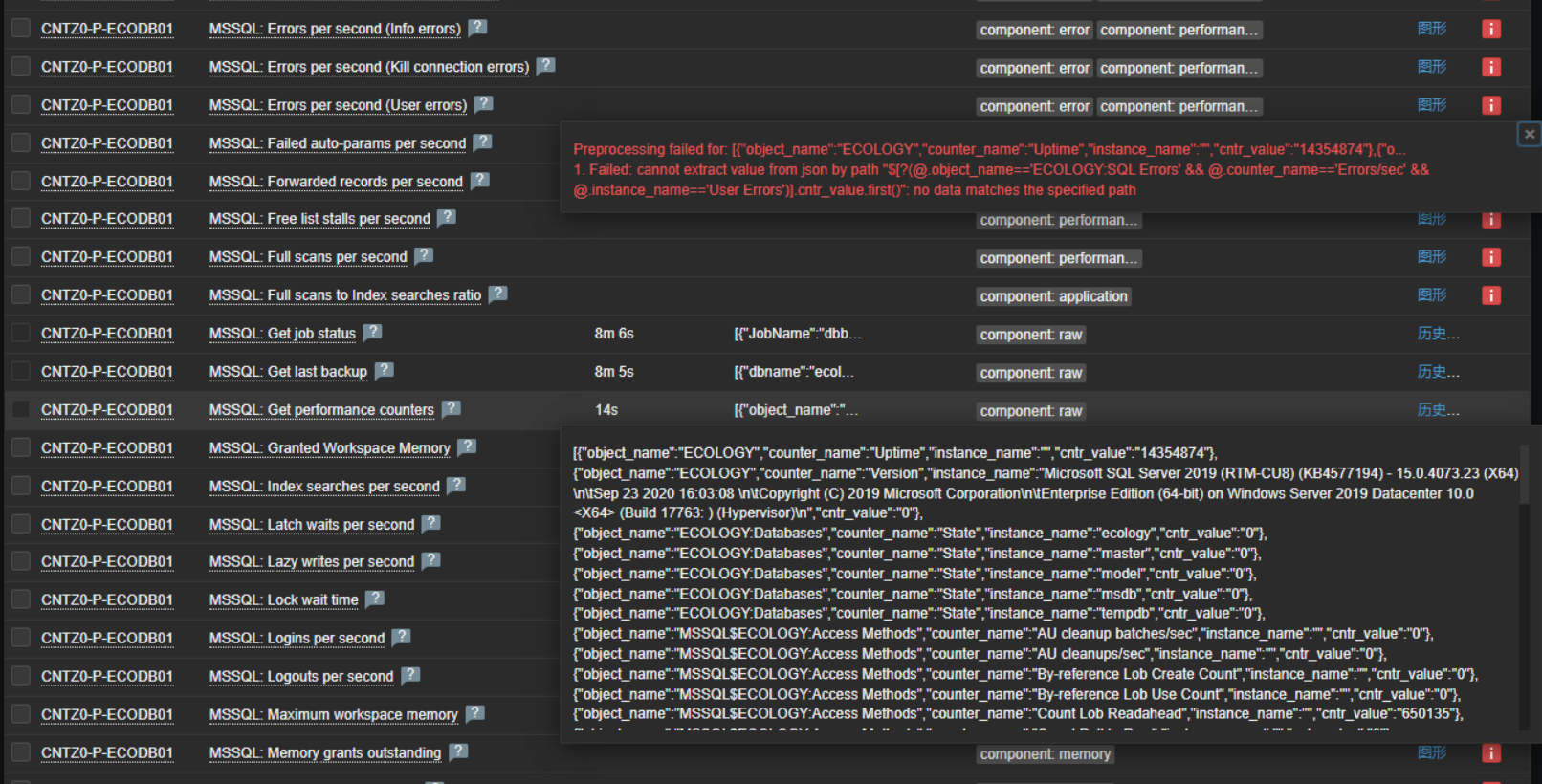Click component: memory tag on Memory grants row

click(x=1045, y=754)
